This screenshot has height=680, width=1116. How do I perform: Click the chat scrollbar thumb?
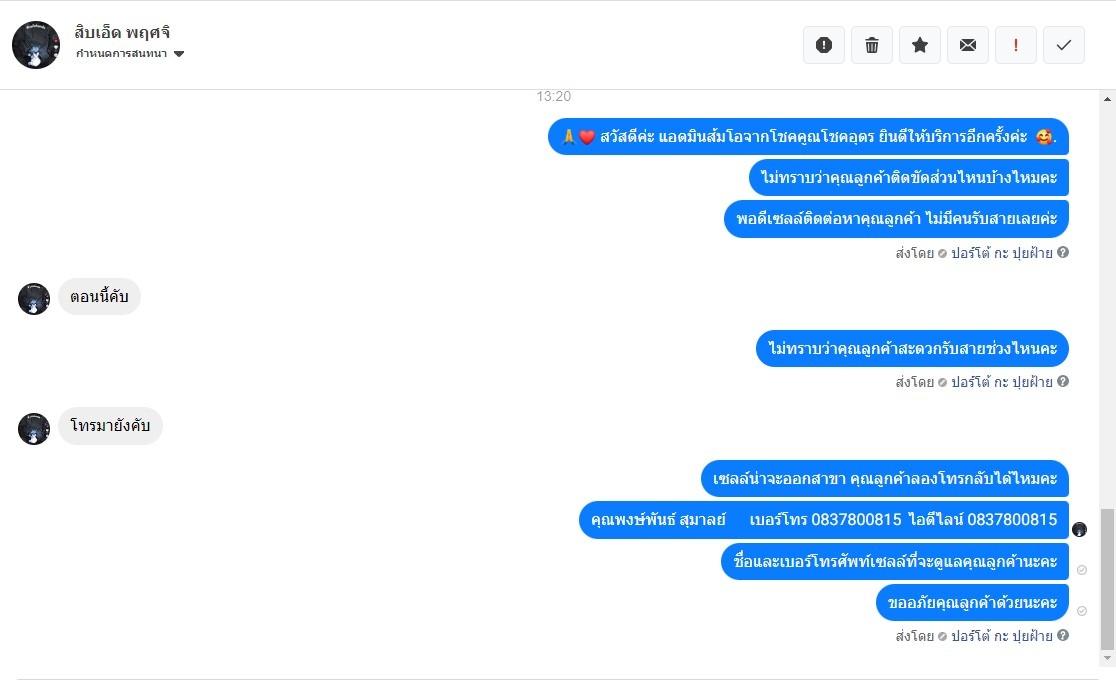(1107, 579)
